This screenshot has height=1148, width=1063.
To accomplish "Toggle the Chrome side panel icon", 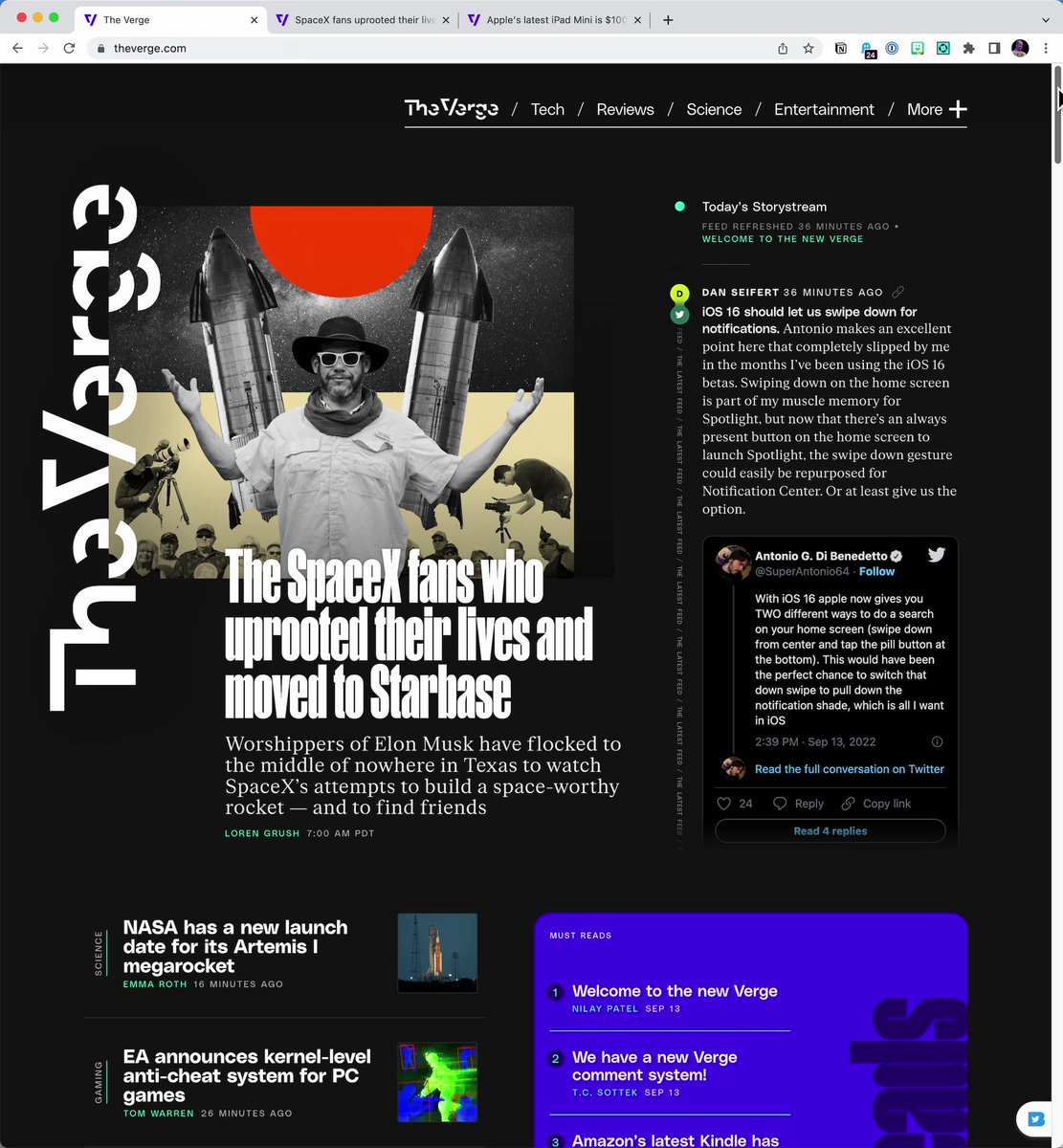I will point(994,48).
